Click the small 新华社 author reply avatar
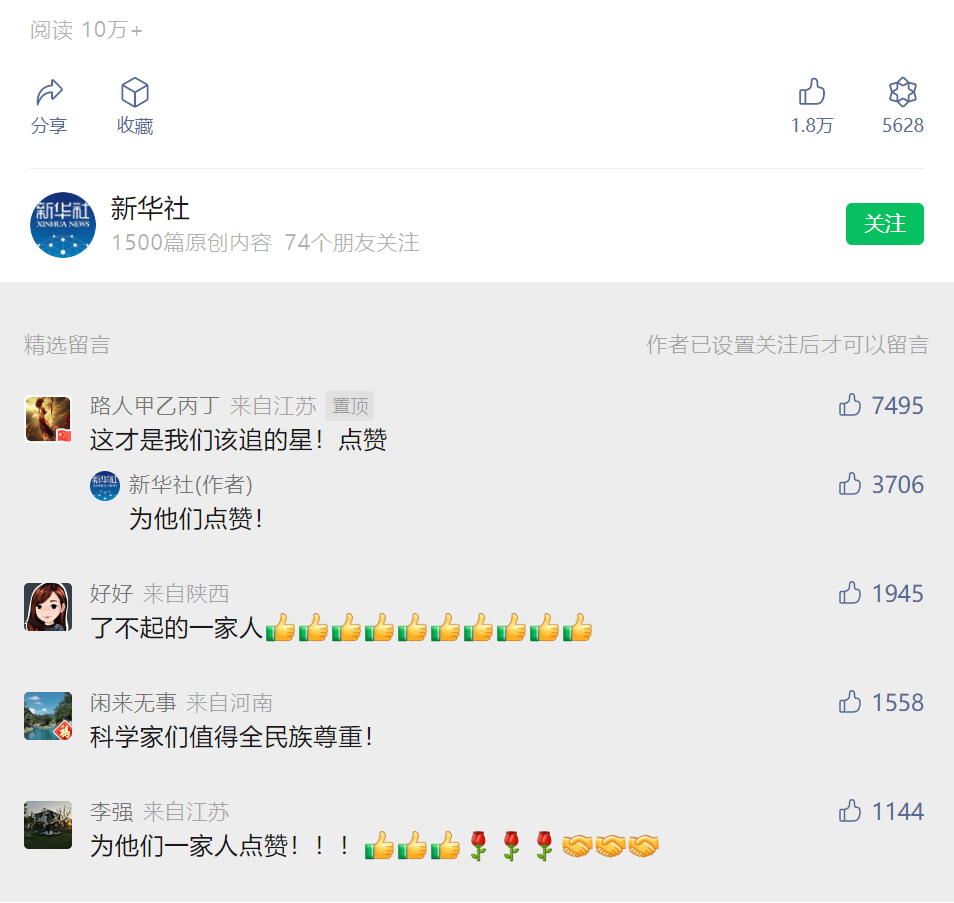Image resolution: width=954 pixels, height=903 pixels. pos(105,486)
